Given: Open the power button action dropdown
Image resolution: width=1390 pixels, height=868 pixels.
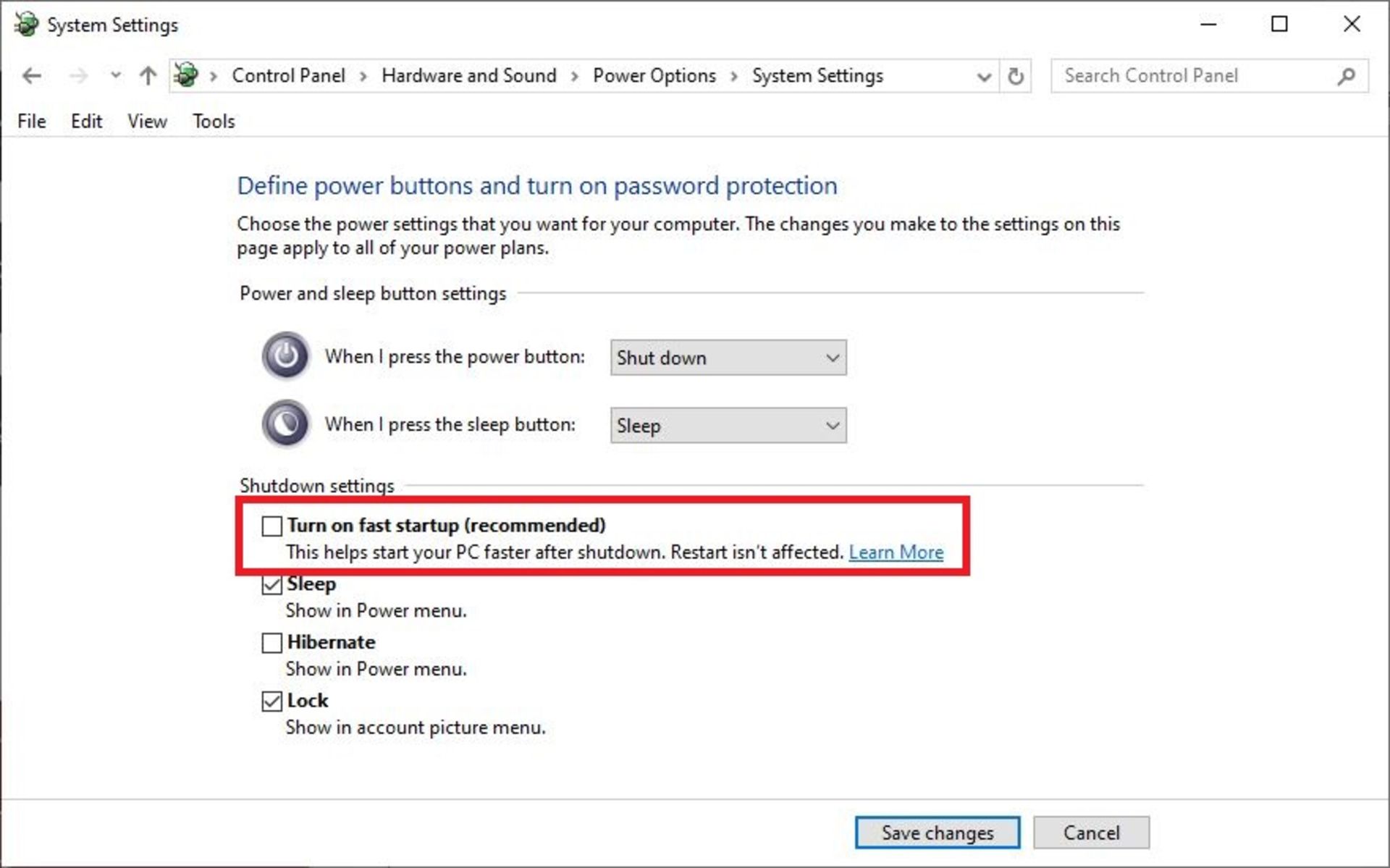Looking at the screenshot, I should pyautogui.click(x=728, y=358).
